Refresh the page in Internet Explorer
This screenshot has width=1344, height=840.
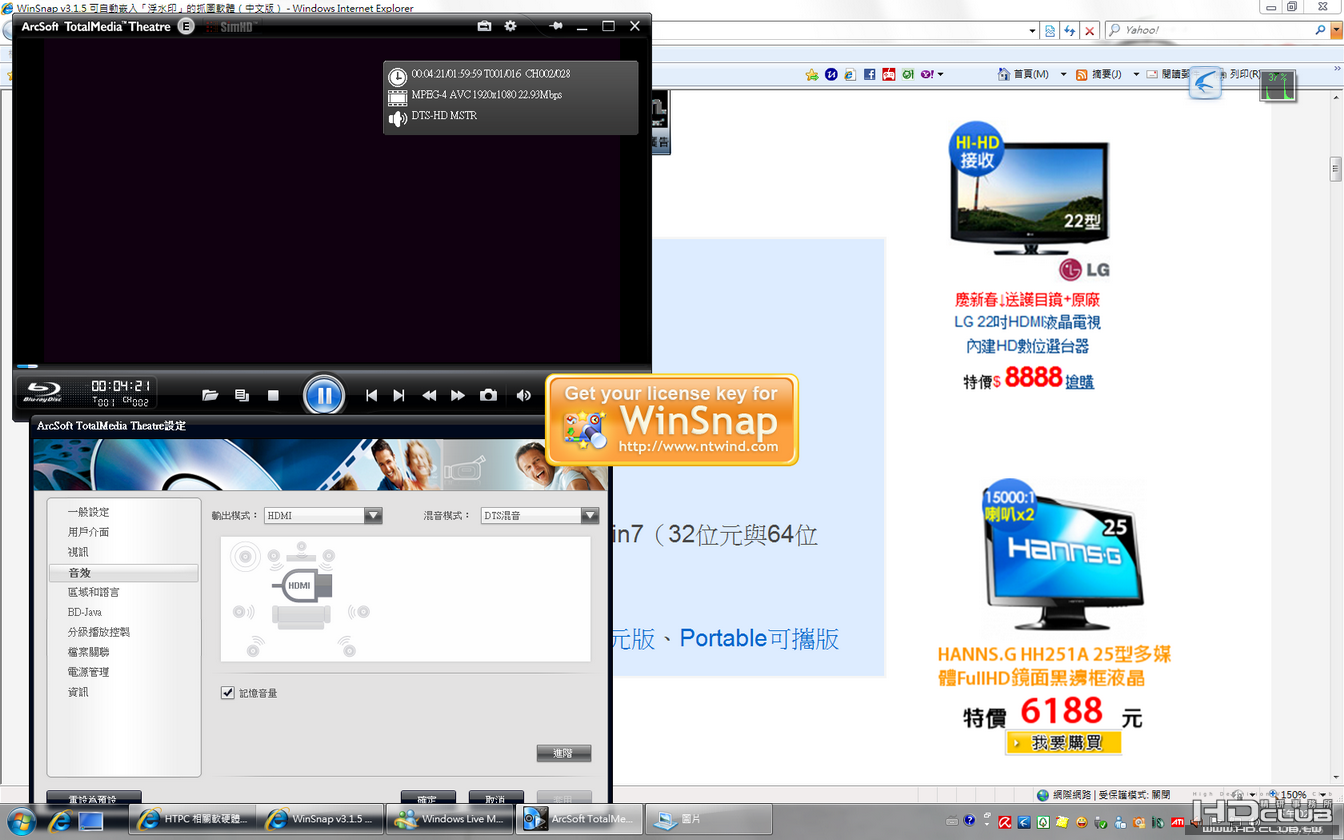(x=1070, y=31)
